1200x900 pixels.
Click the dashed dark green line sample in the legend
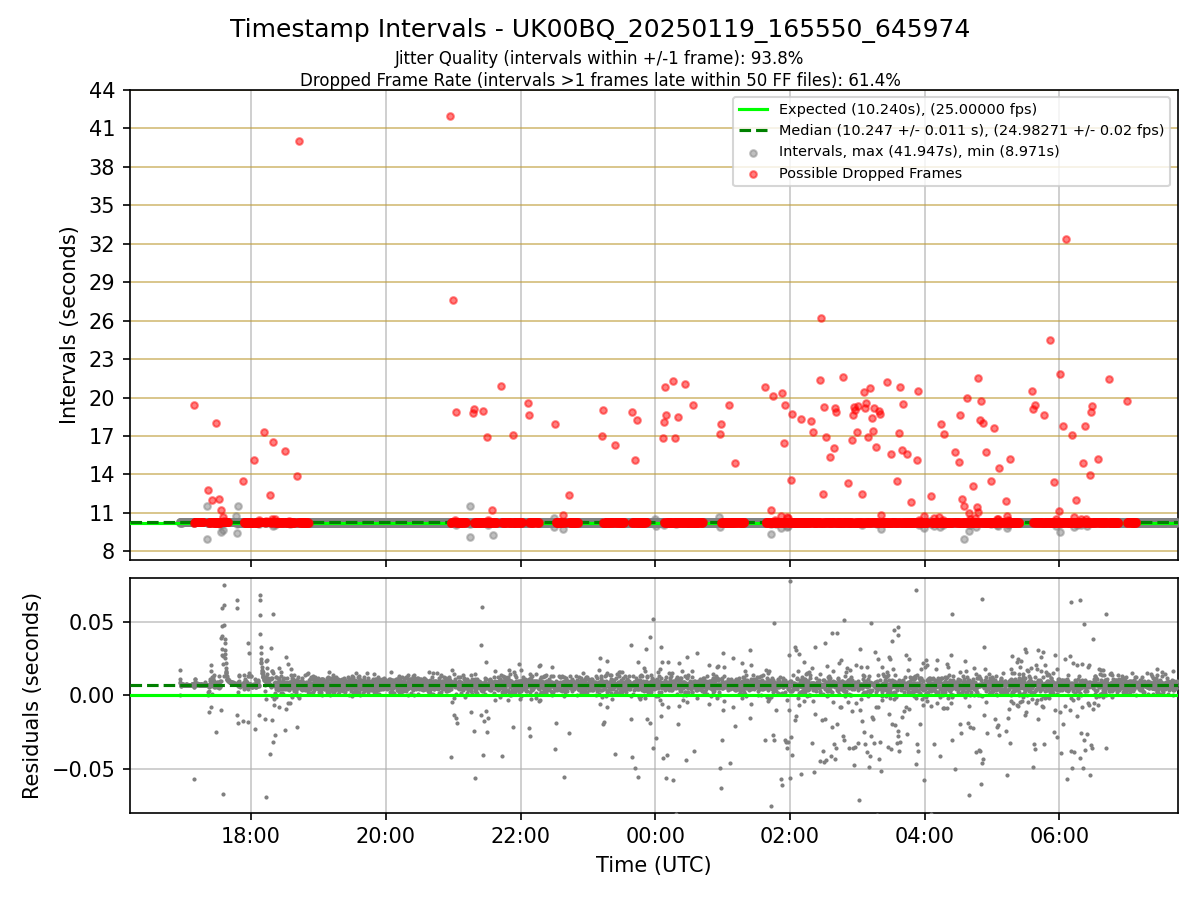coord(754,131)
